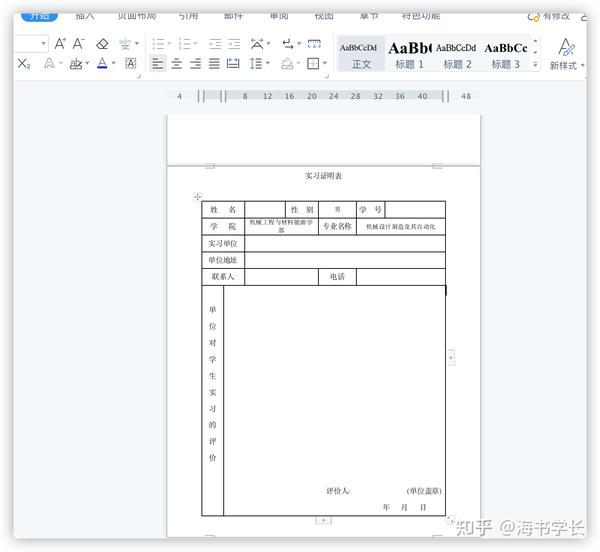Expand the styles gallery more button

coord(535,65)
